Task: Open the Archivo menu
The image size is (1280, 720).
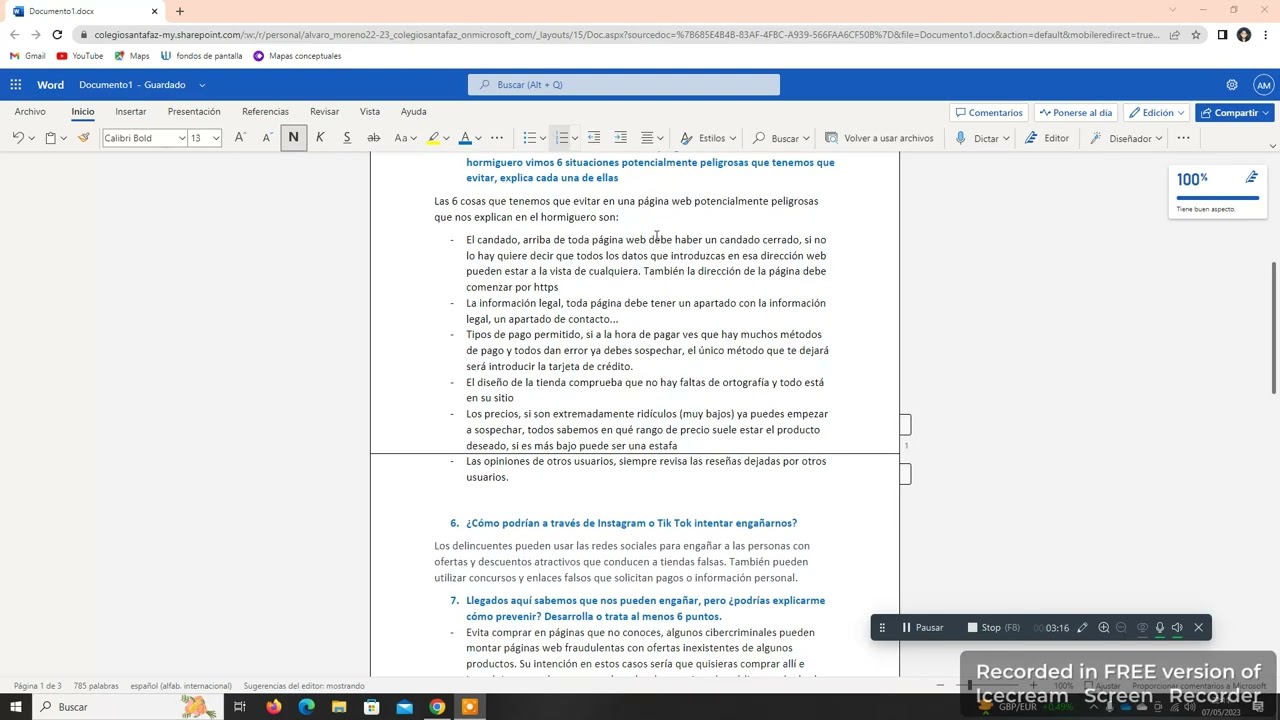Action: [x=30, y=112]
